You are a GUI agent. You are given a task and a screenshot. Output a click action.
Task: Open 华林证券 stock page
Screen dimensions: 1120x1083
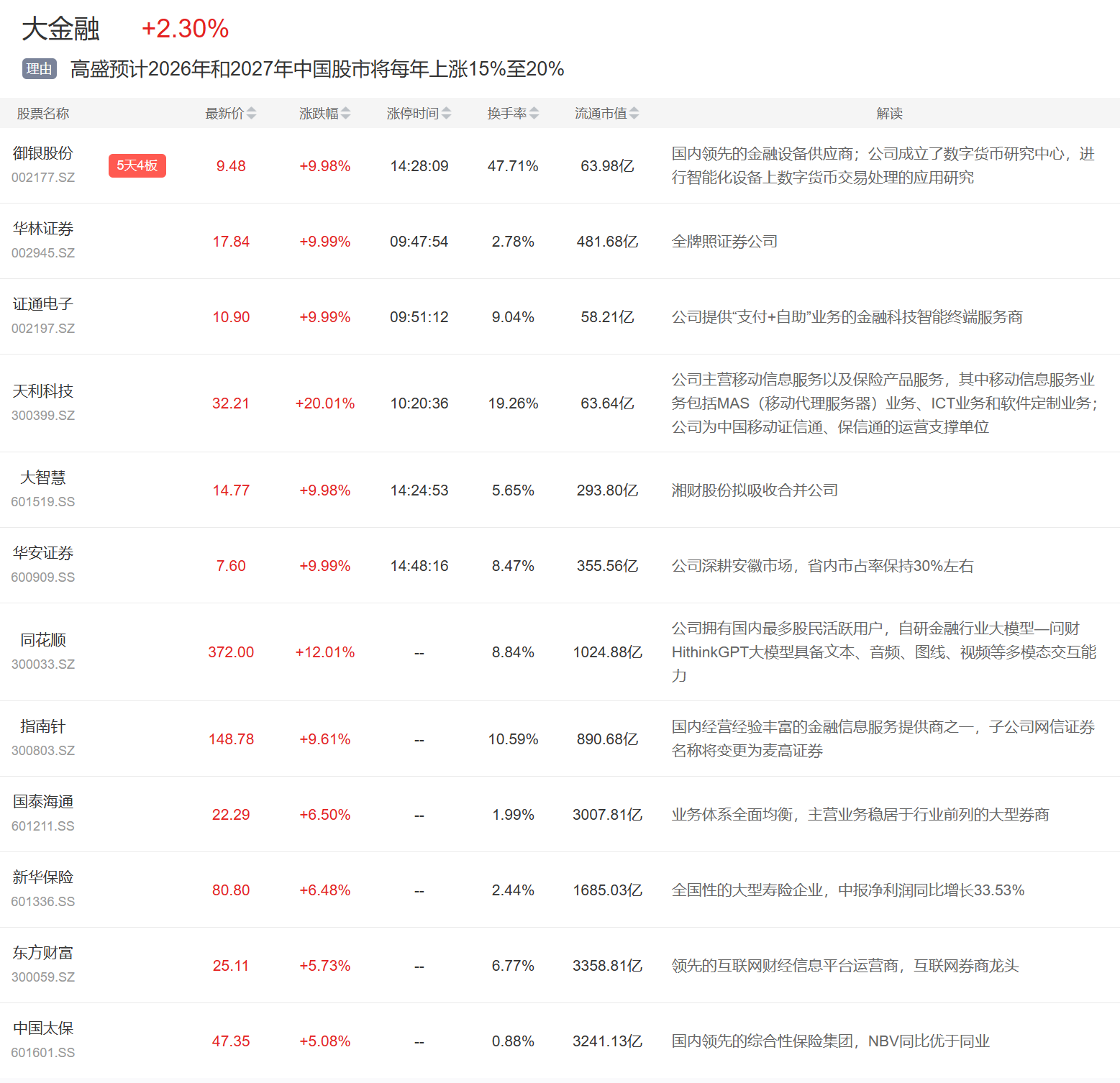coord(43,229)
